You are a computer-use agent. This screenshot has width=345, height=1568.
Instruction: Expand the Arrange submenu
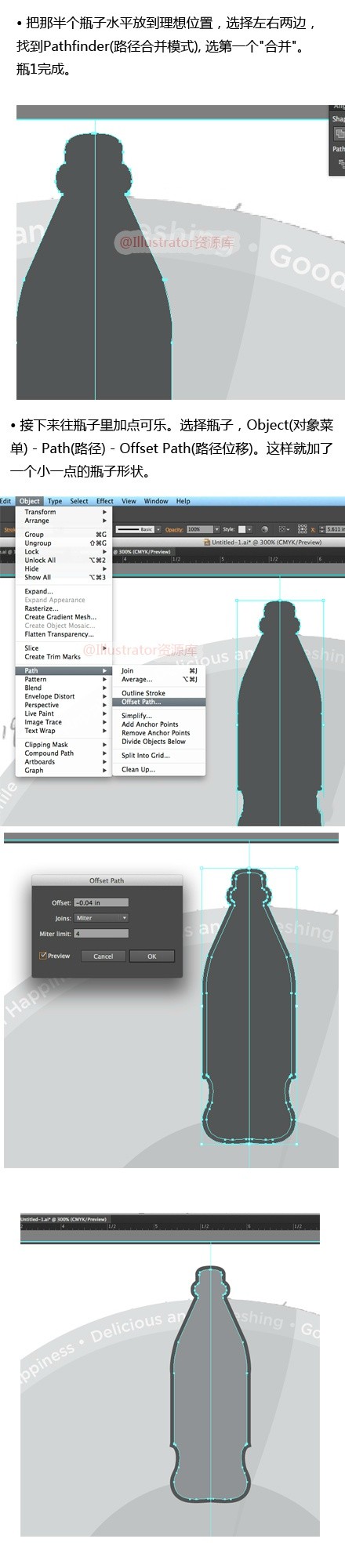coord(64,521)
